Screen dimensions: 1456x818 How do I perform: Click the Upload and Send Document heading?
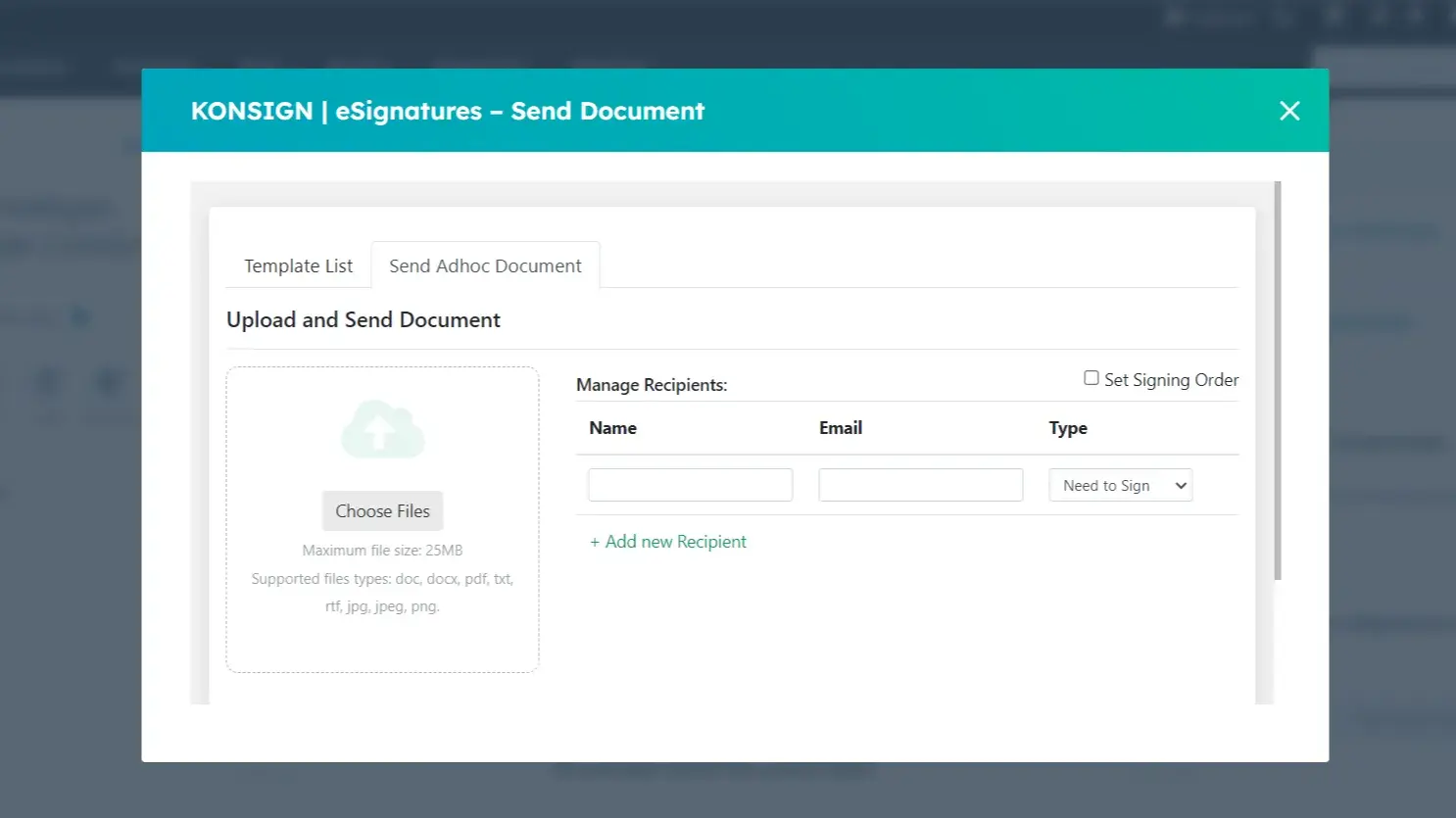point(364,319)
